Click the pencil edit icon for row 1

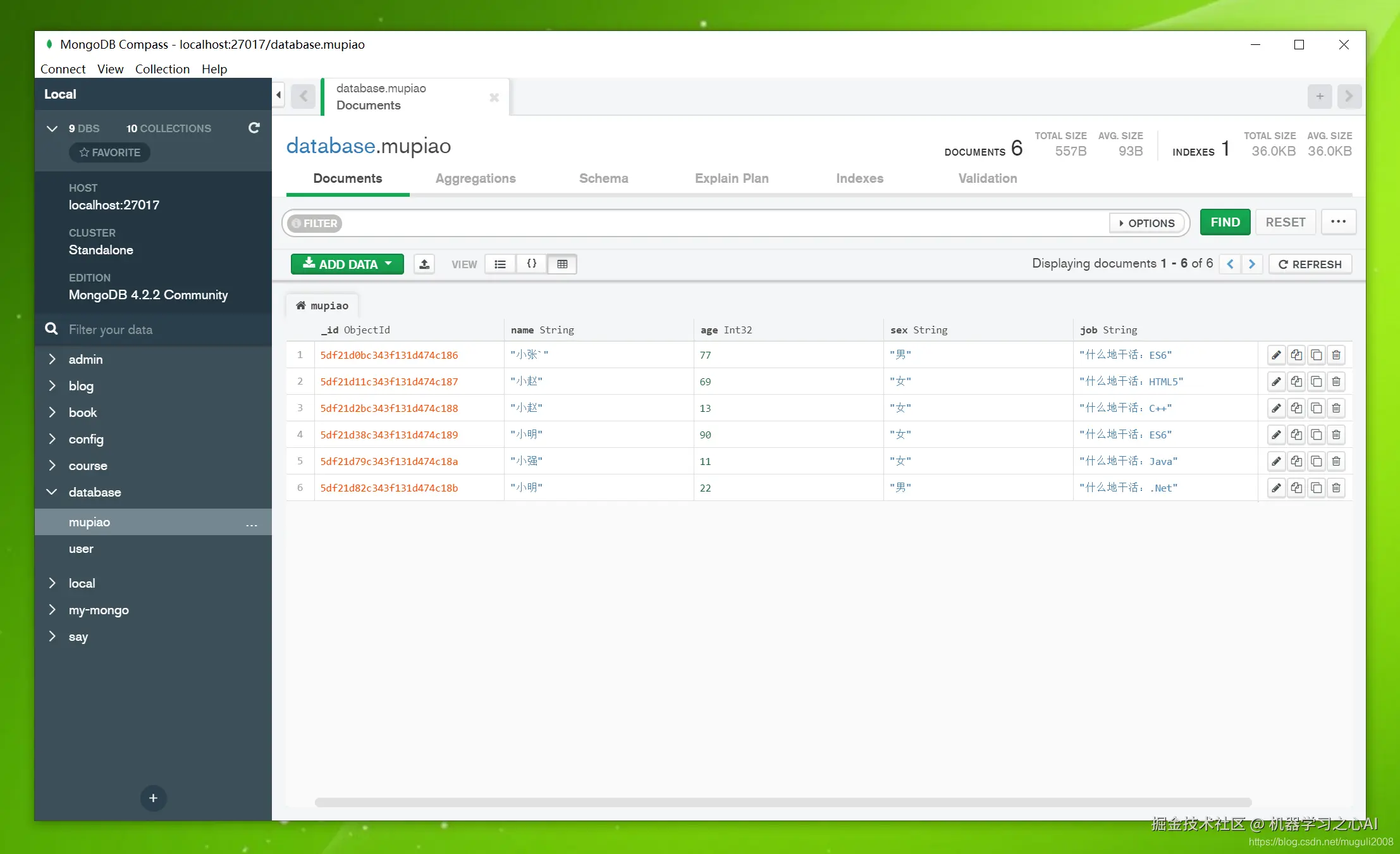click(1276, 355)
